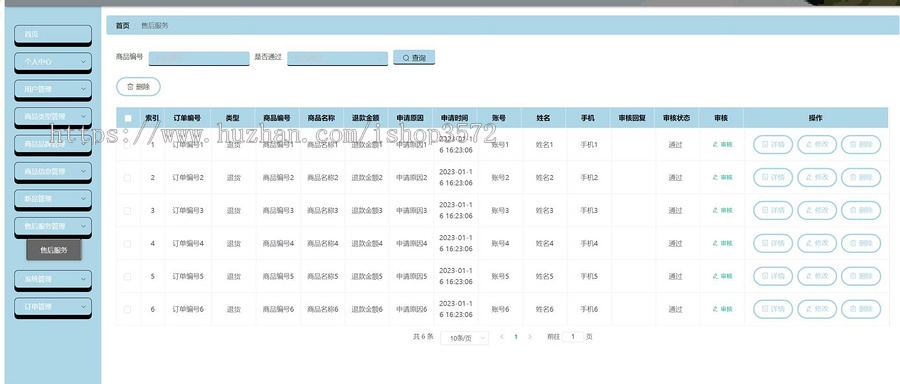900x384 pixels.
Task: Click the 查询 search button
Action: click(x=414, y=57)
